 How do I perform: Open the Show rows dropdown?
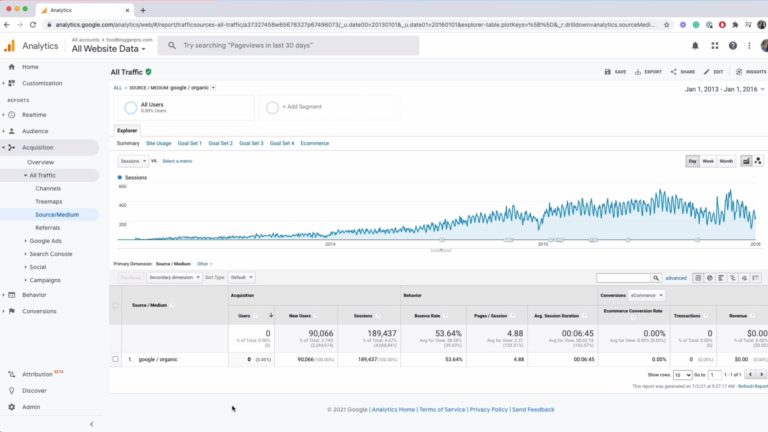click(x=682, y=375)
